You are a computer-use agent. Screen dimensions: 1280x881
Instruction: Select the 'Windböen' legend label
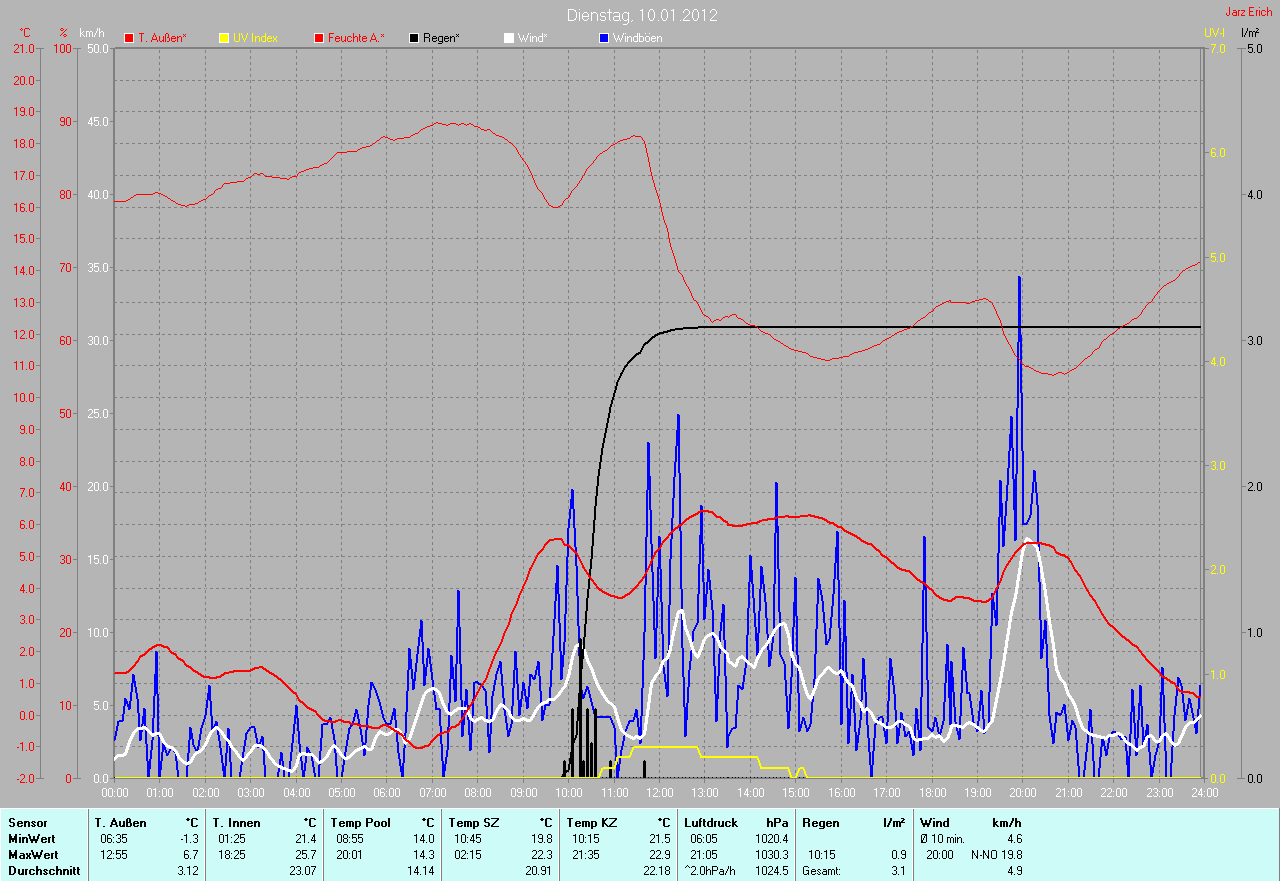(637, 38)
